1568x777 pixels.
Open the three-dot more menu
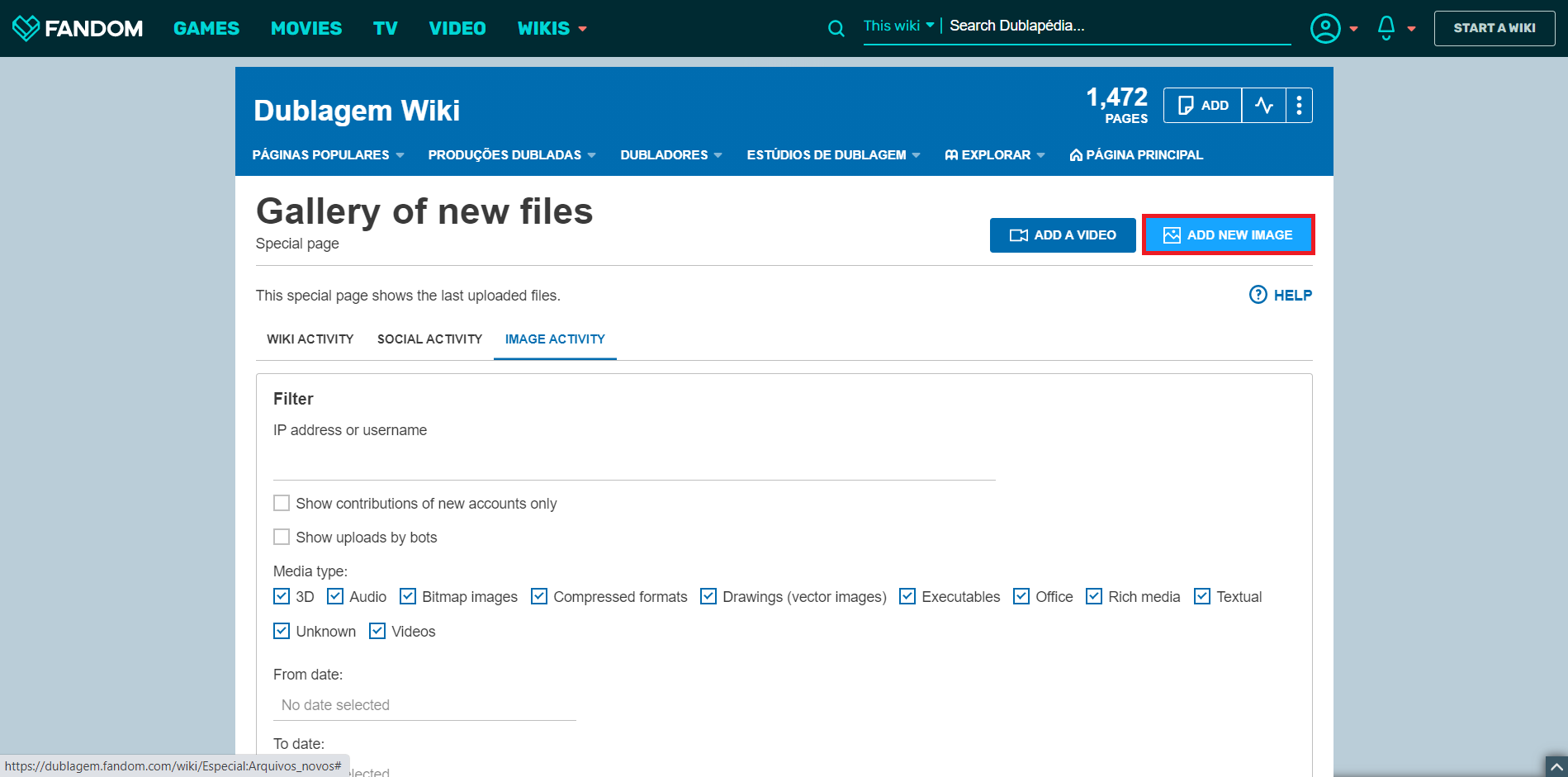pyautogui.click(x=1300, y=105)
